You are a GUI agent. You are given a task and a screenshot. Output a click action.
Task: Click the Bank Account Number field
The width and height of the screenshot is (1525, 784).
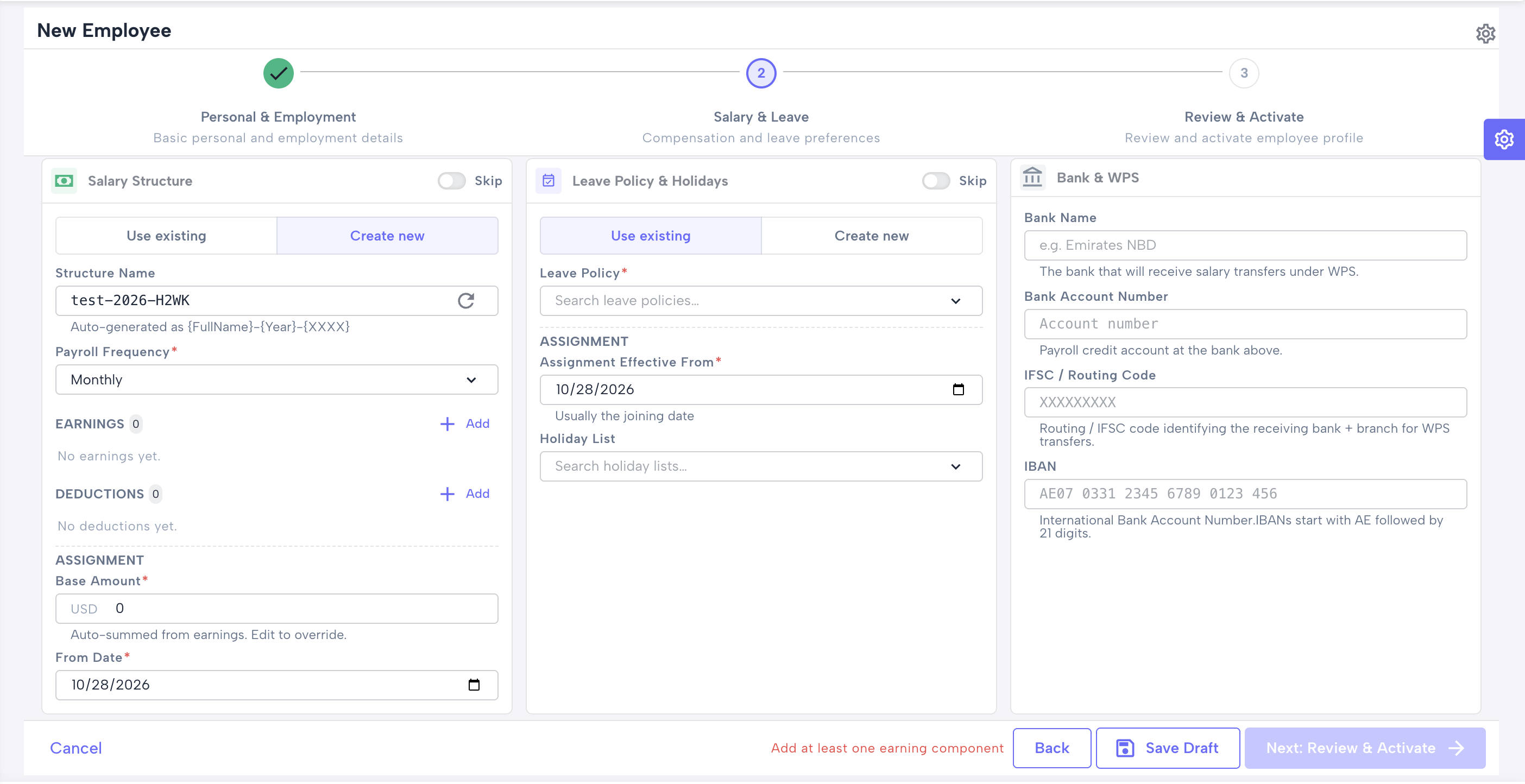pos(1245,324)
